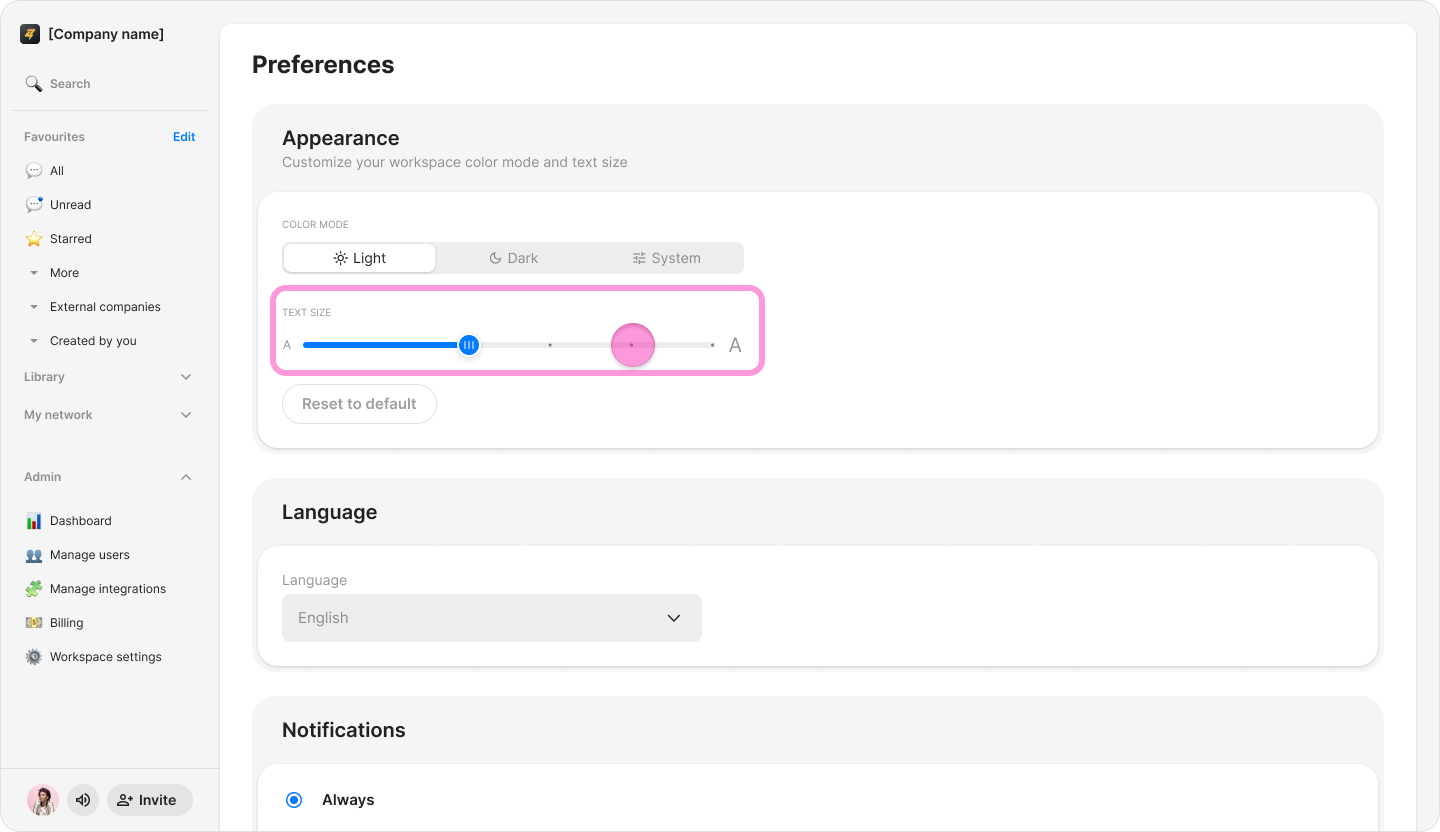Click the Search field in sidebar
This screenshot has width=1440, height=832.
(x=110, y=84)
